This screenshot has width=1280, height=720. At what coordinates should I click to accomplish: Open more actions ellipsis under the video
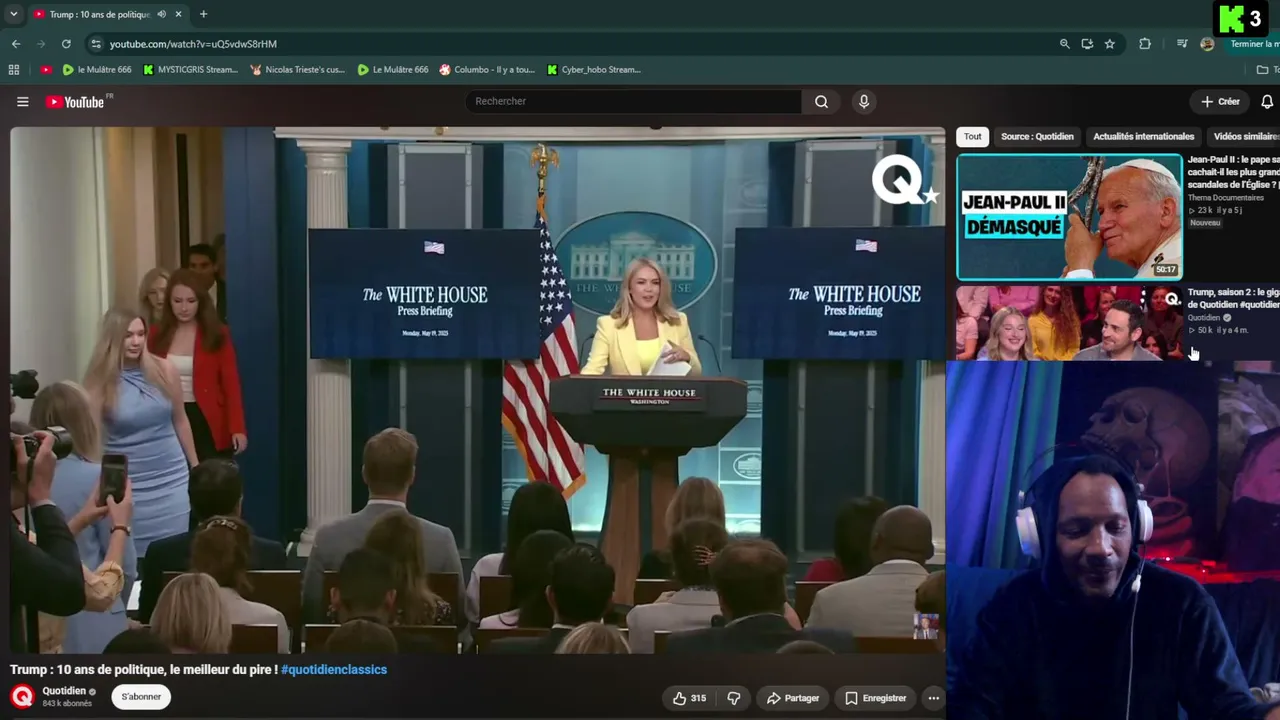933,698
